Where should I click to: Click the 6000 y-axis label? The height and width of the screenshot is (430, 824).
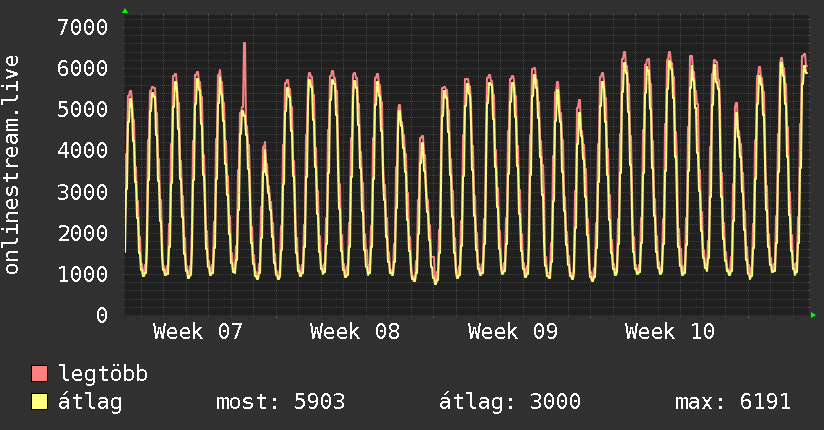pos(83,68)
